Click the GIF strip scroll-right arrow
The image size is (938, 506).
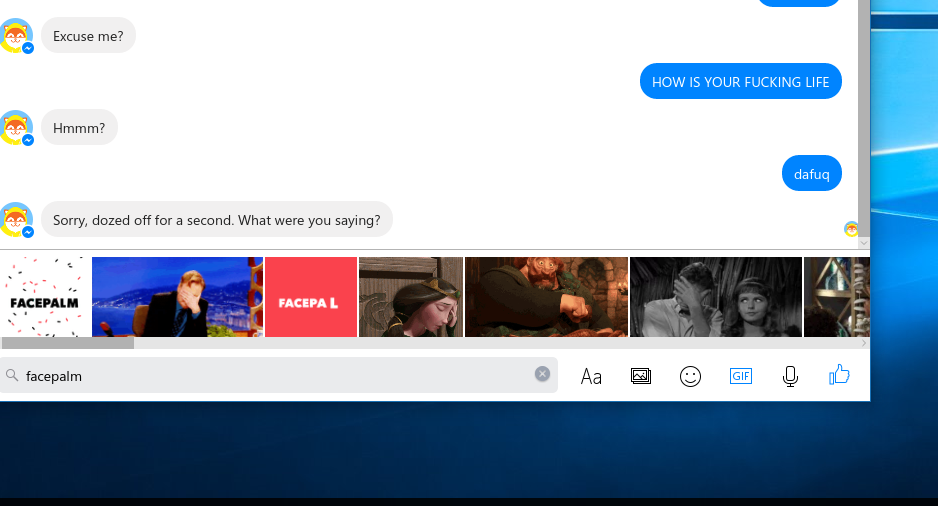point(864,343)
